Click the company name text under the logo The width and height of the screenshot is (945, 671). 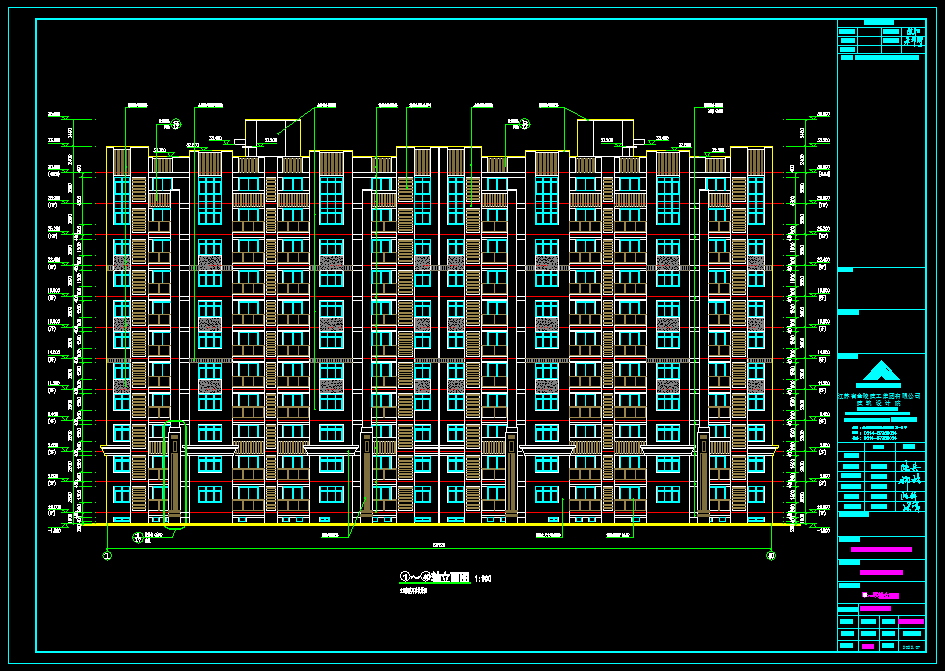click(x=880, y=396)
